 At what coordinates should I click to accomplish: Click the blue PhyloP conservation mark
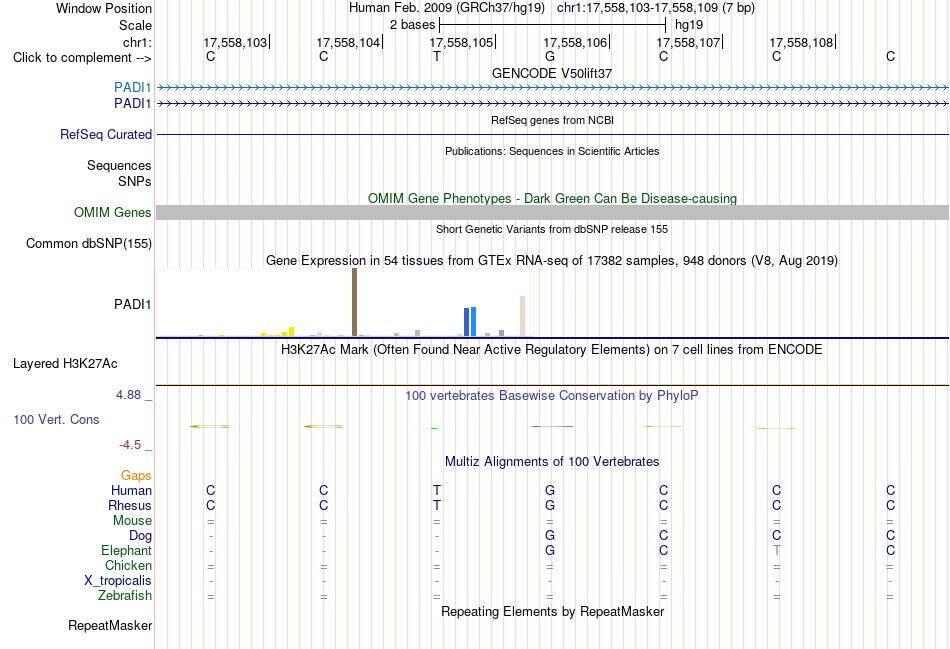[552, 427]
